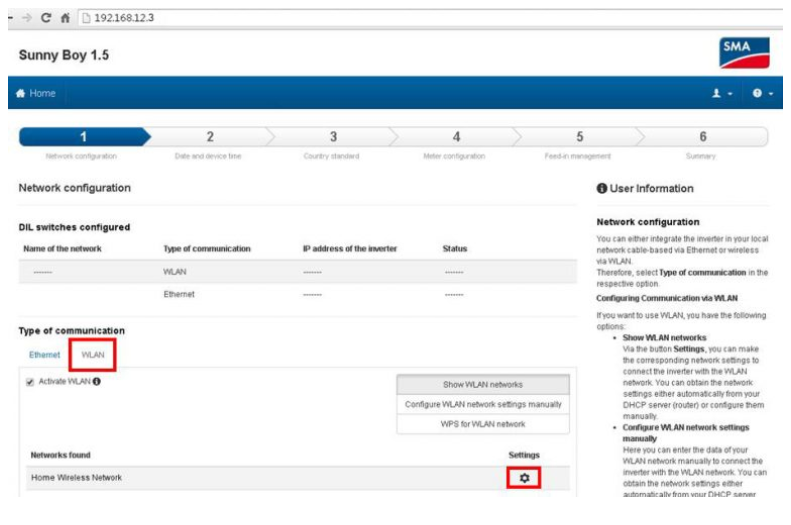Go forward with browser arrow
This screenshot has height=525, width=791.
point(27,18)
